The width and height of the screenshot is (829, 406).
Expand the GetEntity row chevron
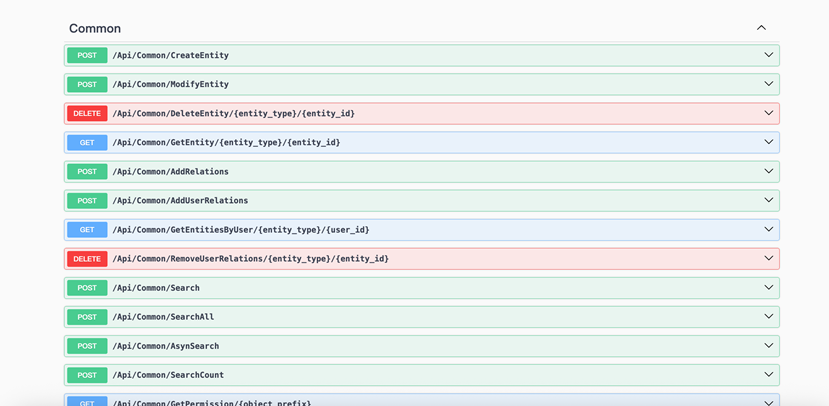click(x=769, y=142)
